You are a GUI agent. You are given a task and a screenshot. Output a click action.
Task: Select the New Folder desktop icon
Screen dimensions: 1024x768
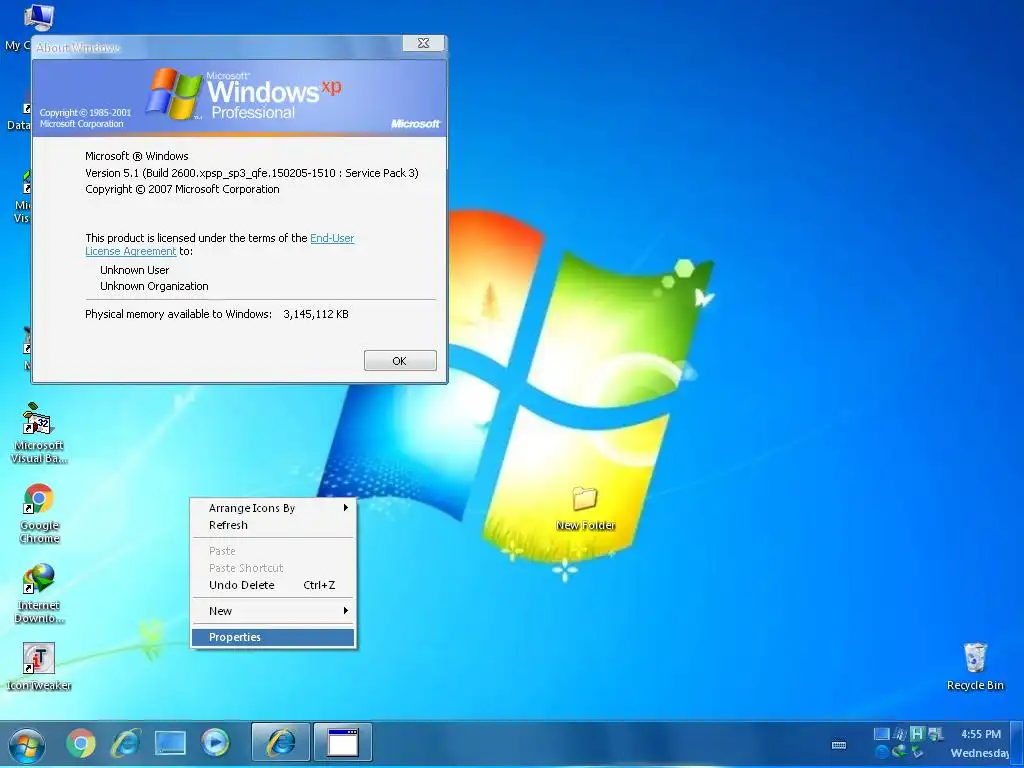pos(585,509)
